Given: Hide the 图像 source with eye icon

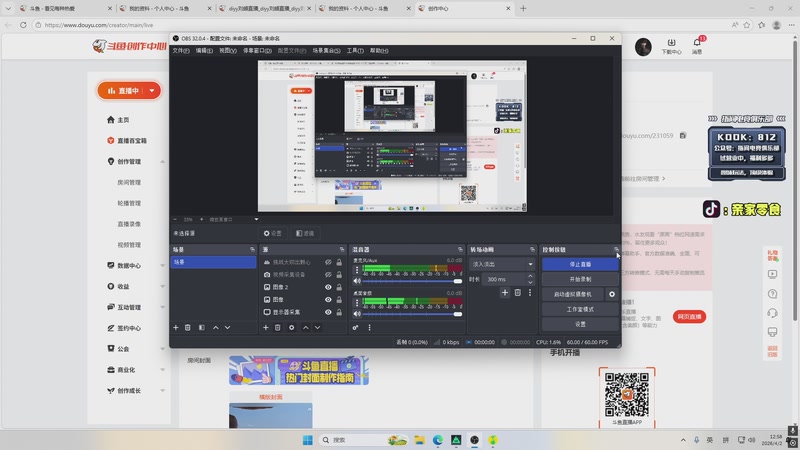Looking at the screenshot, I should 328,299.
